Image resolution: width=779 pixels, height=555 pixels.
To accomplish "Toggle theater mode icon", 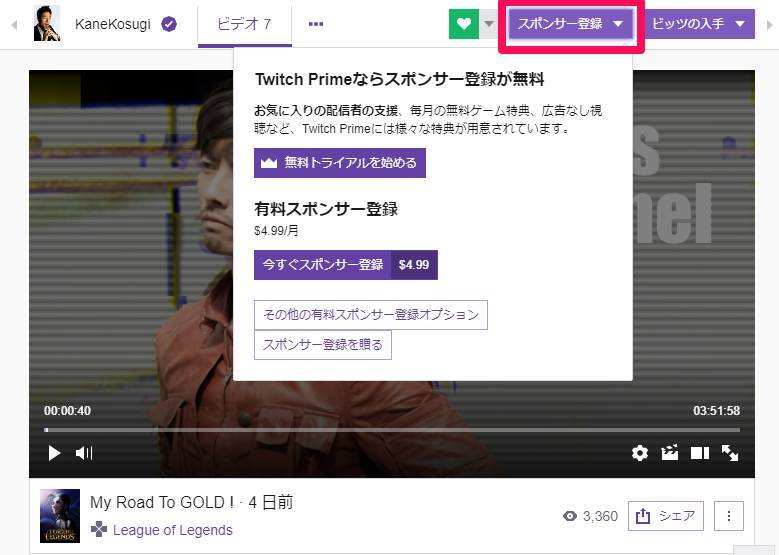I will pyautogui.click(x=700, y=453).
